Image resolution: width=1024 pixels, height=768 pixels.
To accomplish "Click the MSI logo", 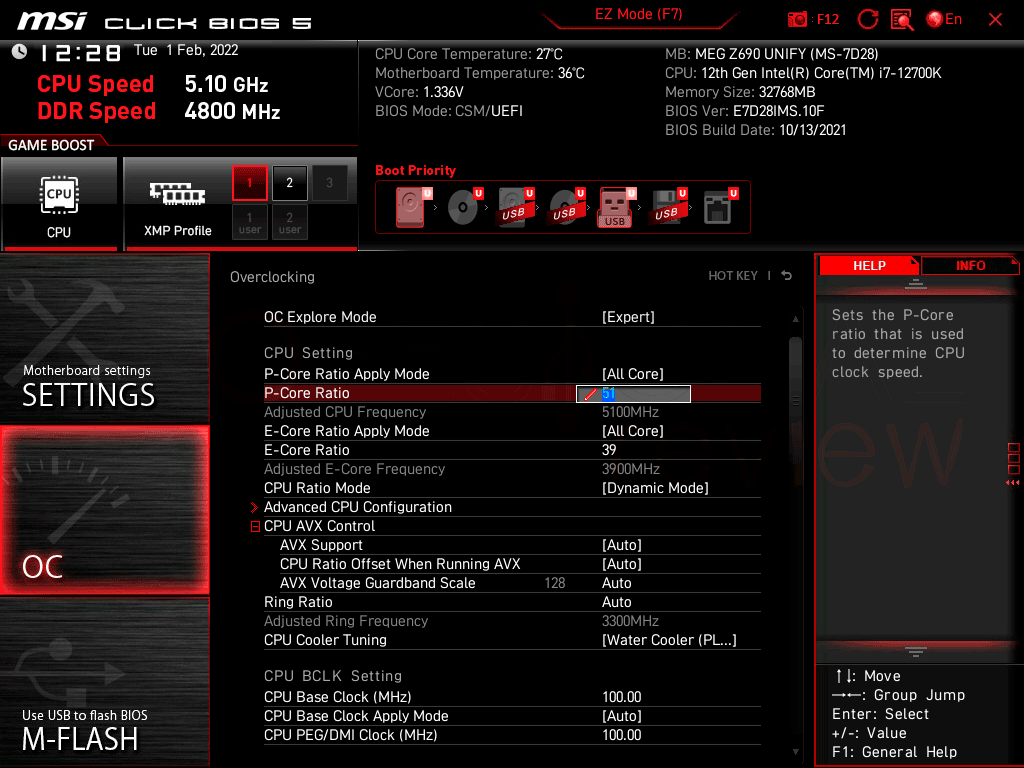I will click(52, 22).
